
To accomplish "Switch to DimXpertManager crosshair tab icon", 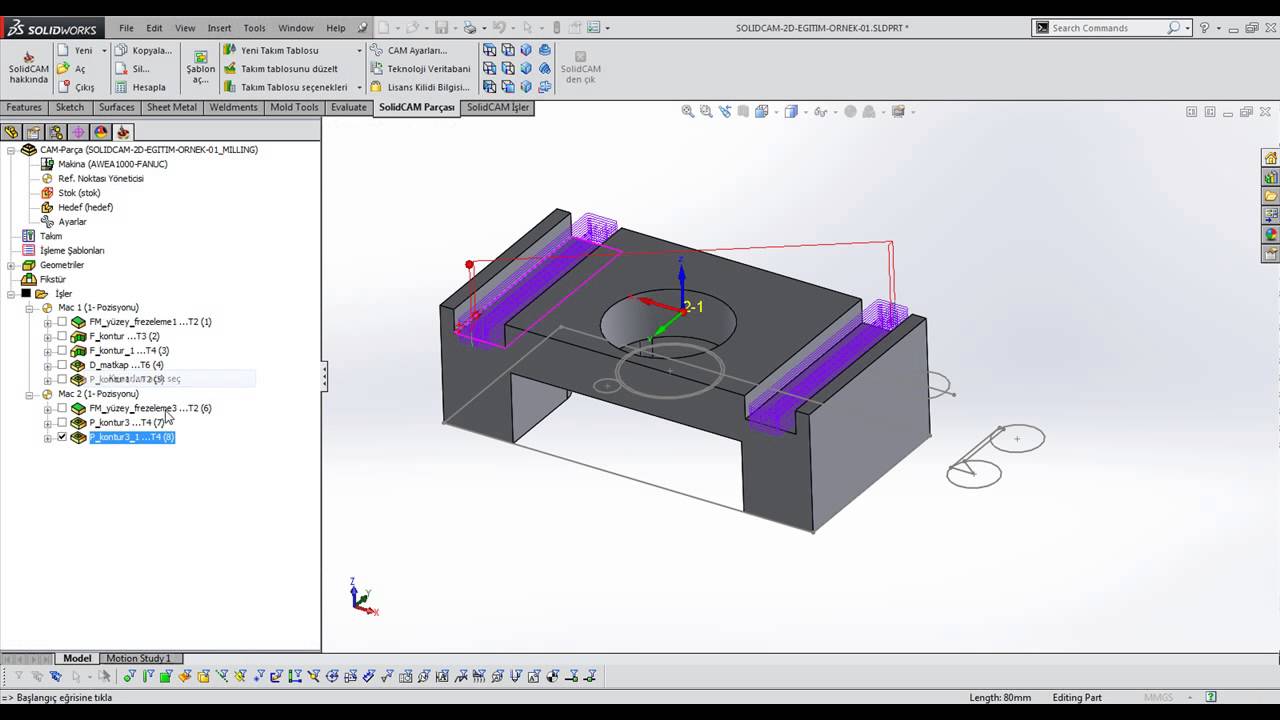I will [x=78, y=132].
